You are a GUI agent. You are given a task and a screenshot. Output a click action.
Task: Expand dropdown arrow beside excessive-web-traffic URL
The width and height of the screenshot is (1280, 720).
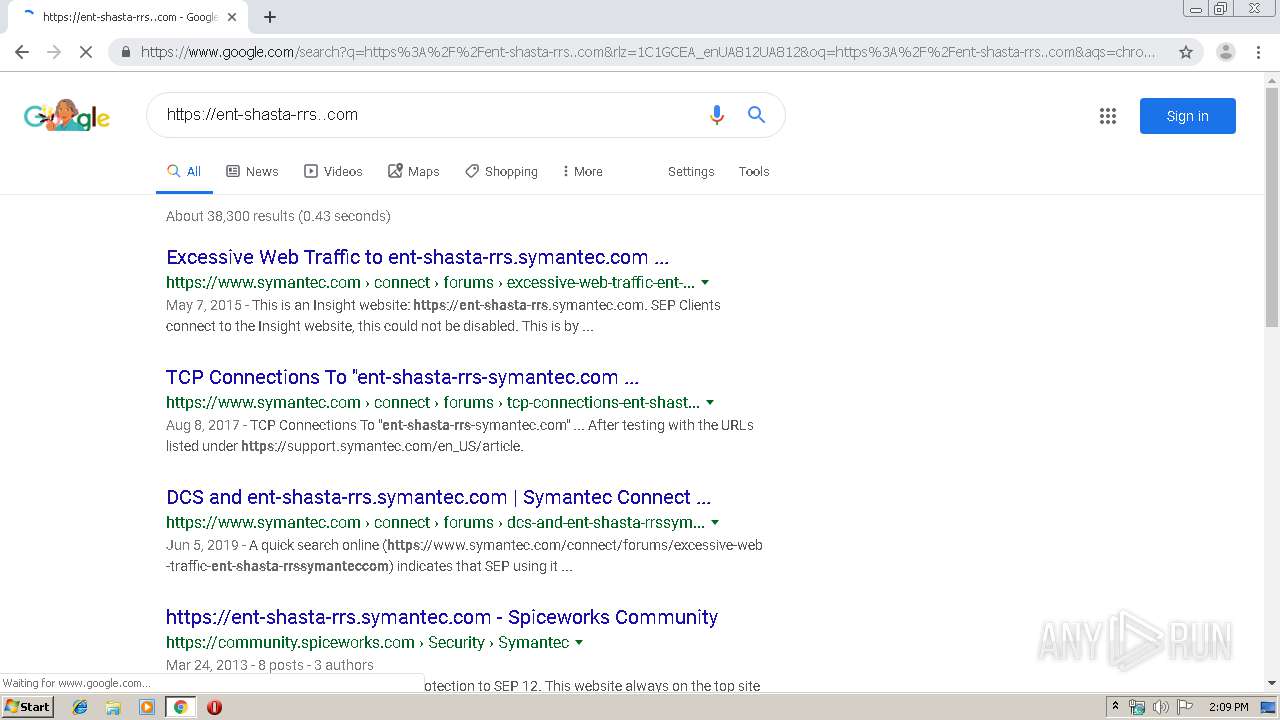coord(705,283)
